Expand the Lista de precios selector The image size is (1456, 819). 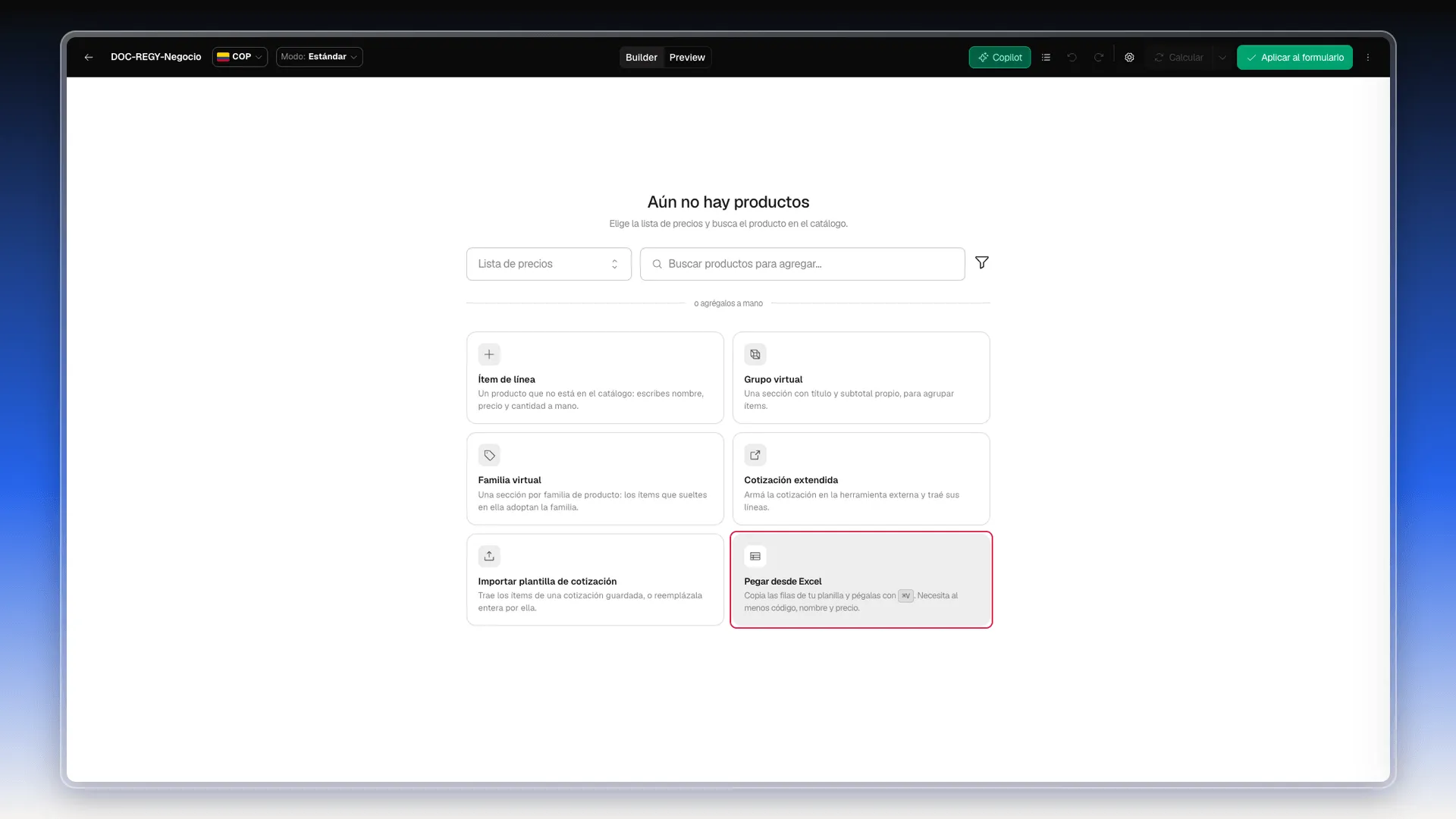[549, 264]
